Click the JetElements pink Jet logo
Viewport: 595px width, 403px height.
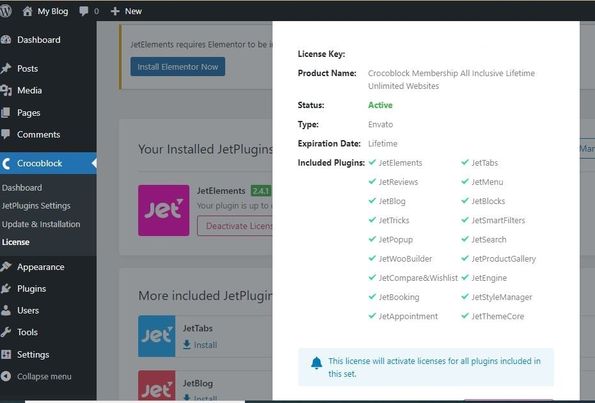pos(164,210)
